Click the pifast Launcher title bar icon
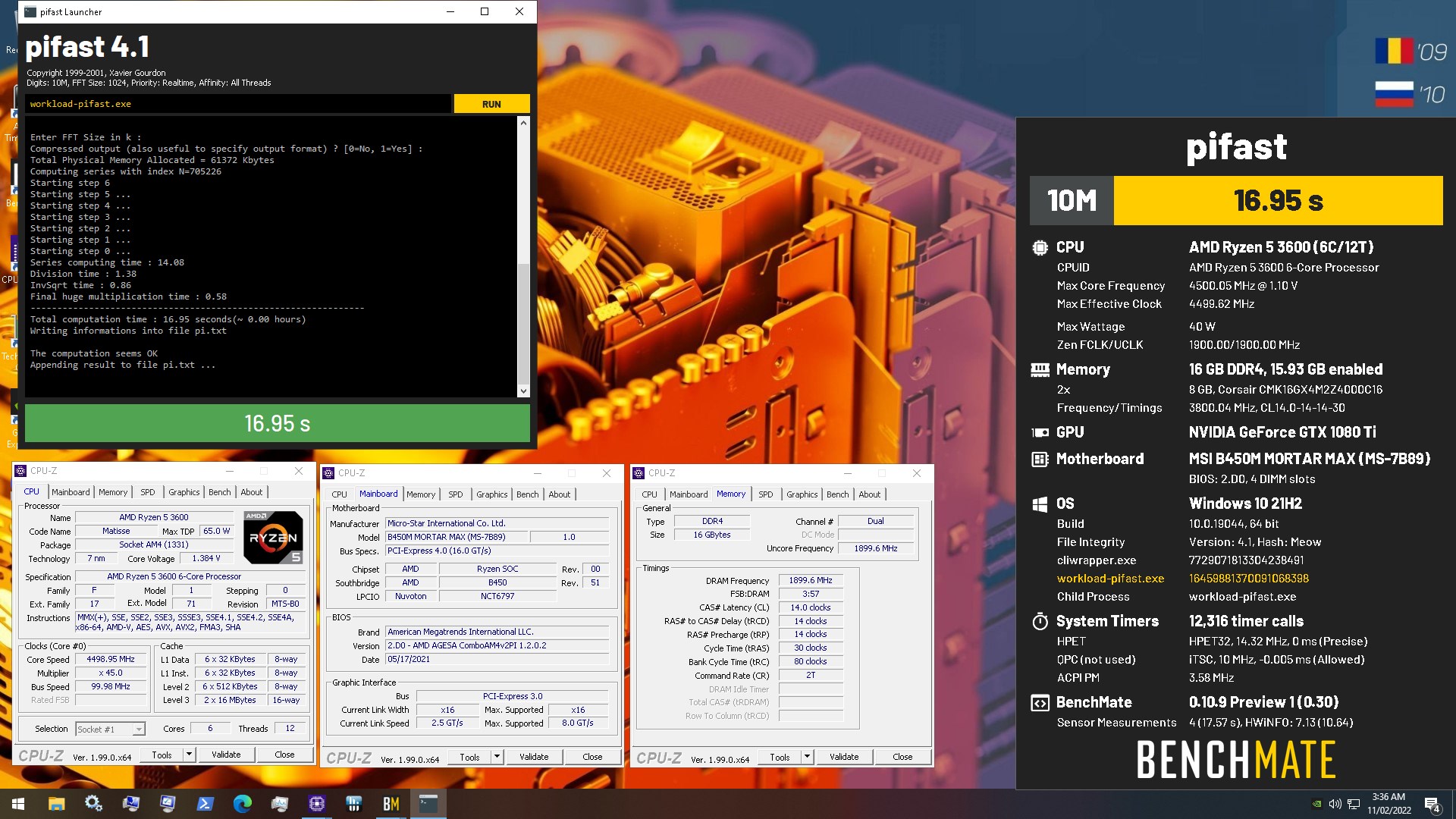This screenshot has width=1456, height=819. (x=30, y=11)
